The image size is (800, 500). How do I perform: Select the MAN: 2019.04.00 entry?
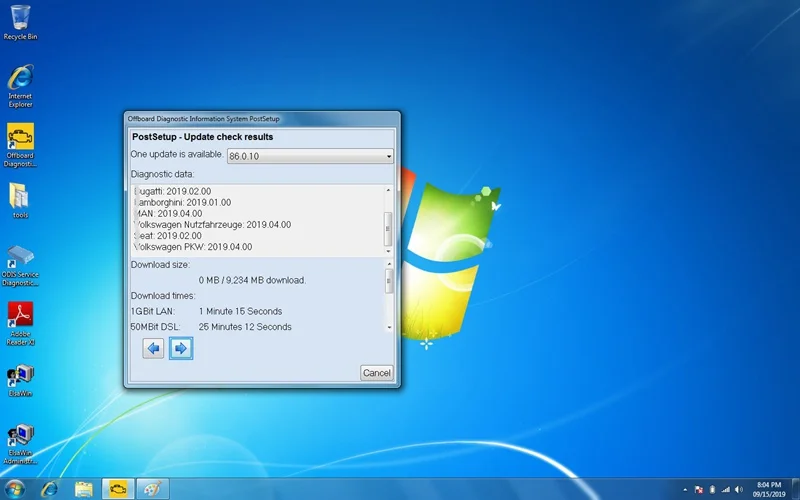[x=168, y=214]
